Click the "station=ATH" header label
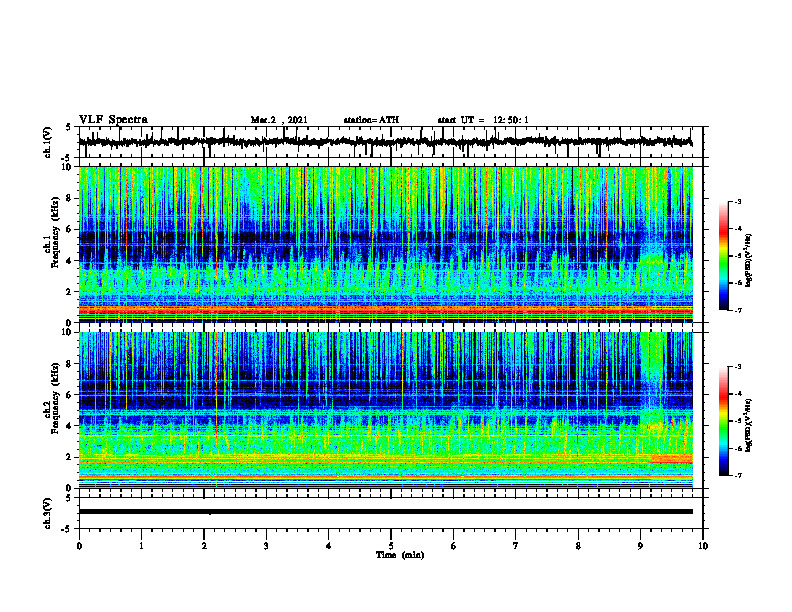Viewport: 792px width, 612px height. tap(371, 120)
